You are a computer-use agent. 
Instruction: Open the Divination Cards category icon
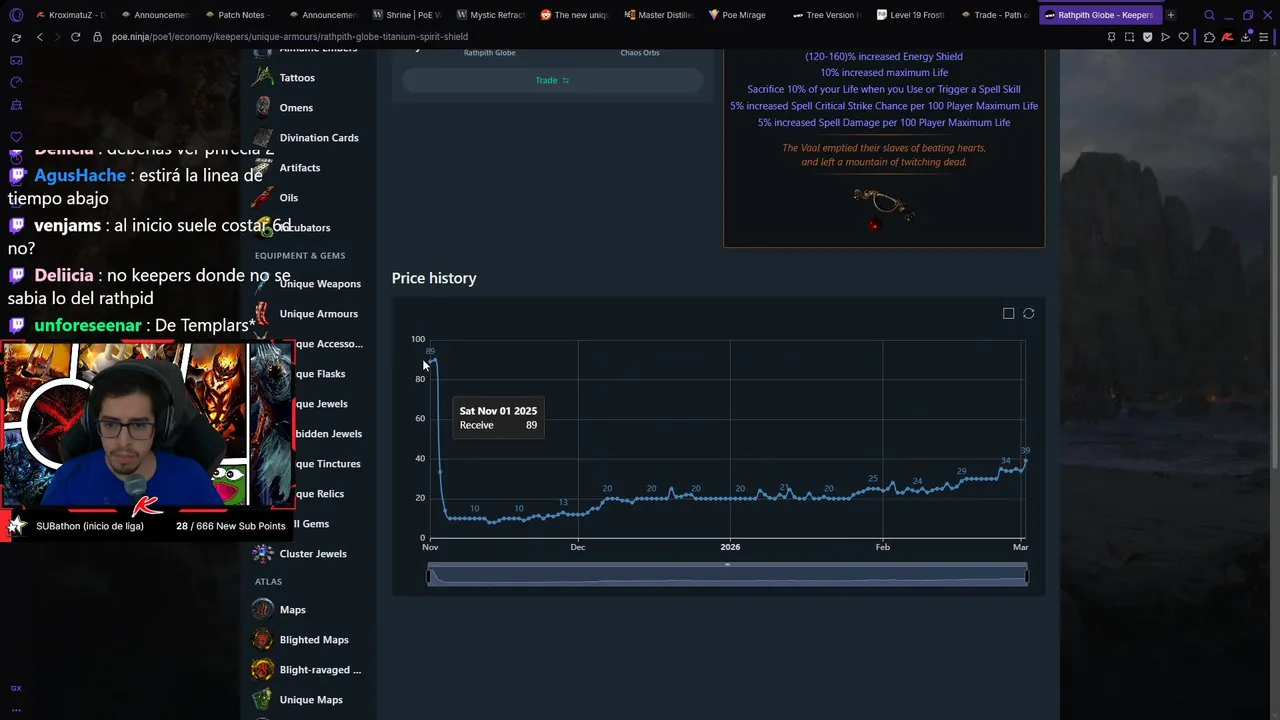click(x=262, y=137)
